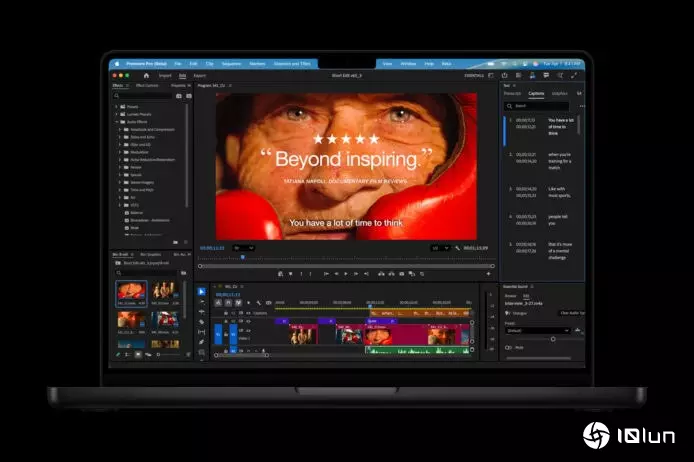The height and width of the screenshot is (462, 694).
Task: Click the new custom bin folder icon in Effects
Action: [175, 241]
